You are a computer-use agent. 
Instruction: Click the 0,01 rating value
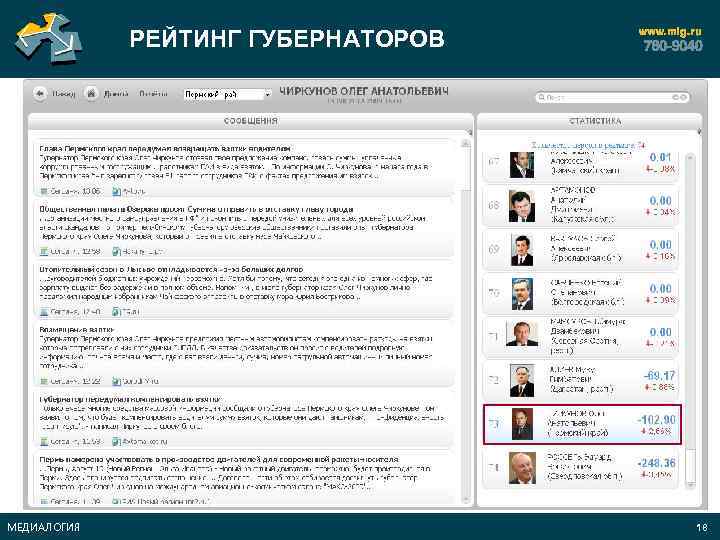[661, 157]
